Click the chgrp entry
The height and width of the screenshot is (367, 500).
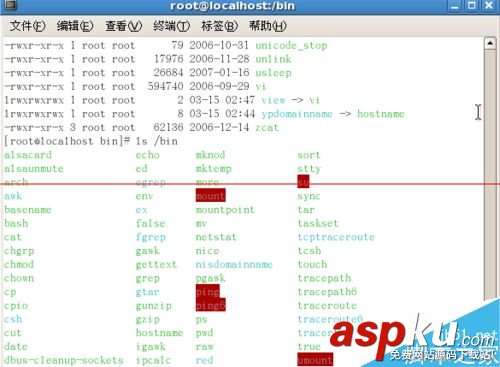point(19,251)
